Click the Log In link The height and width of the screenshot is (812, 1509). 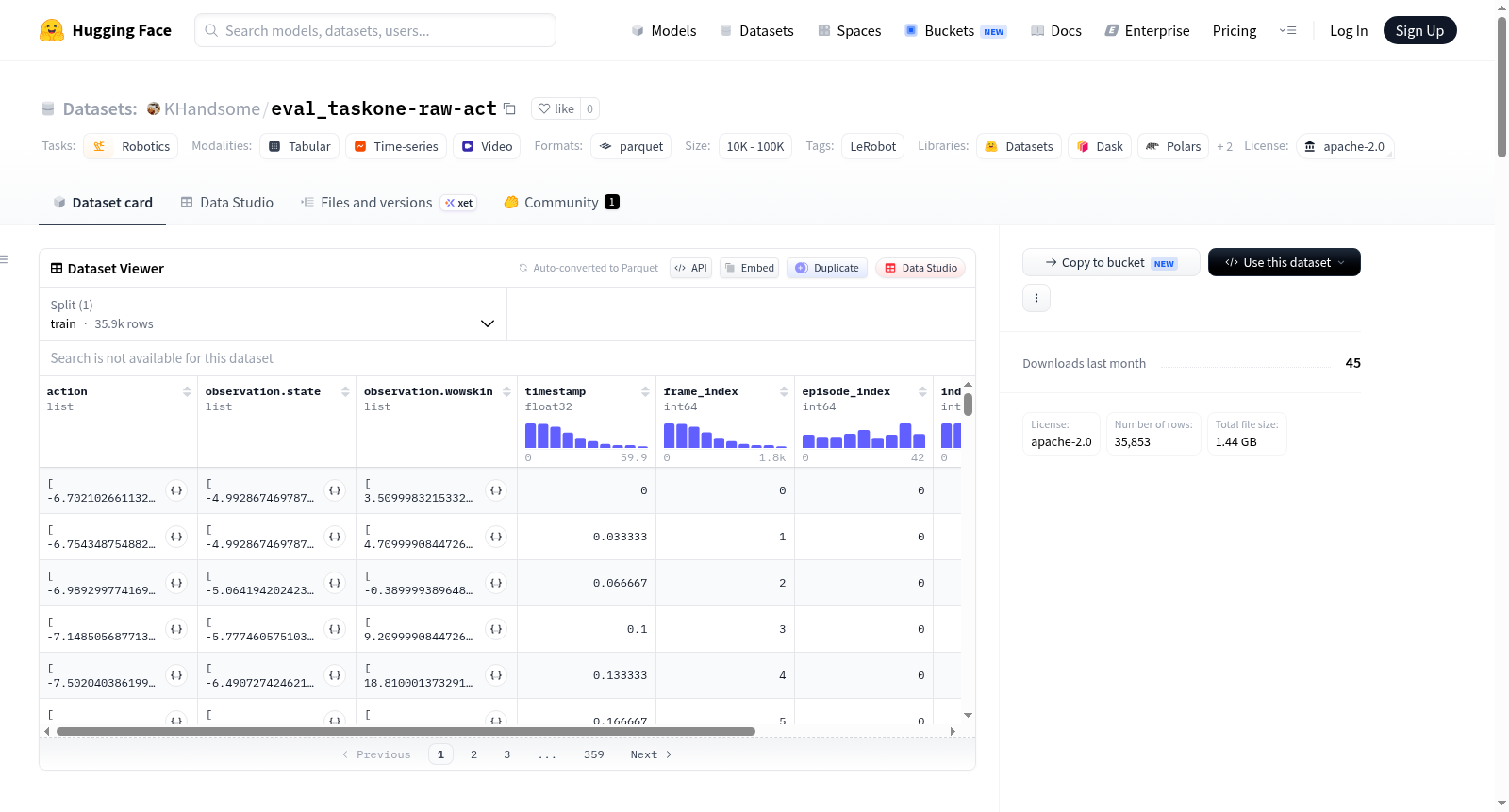[x=1349, y=30]
